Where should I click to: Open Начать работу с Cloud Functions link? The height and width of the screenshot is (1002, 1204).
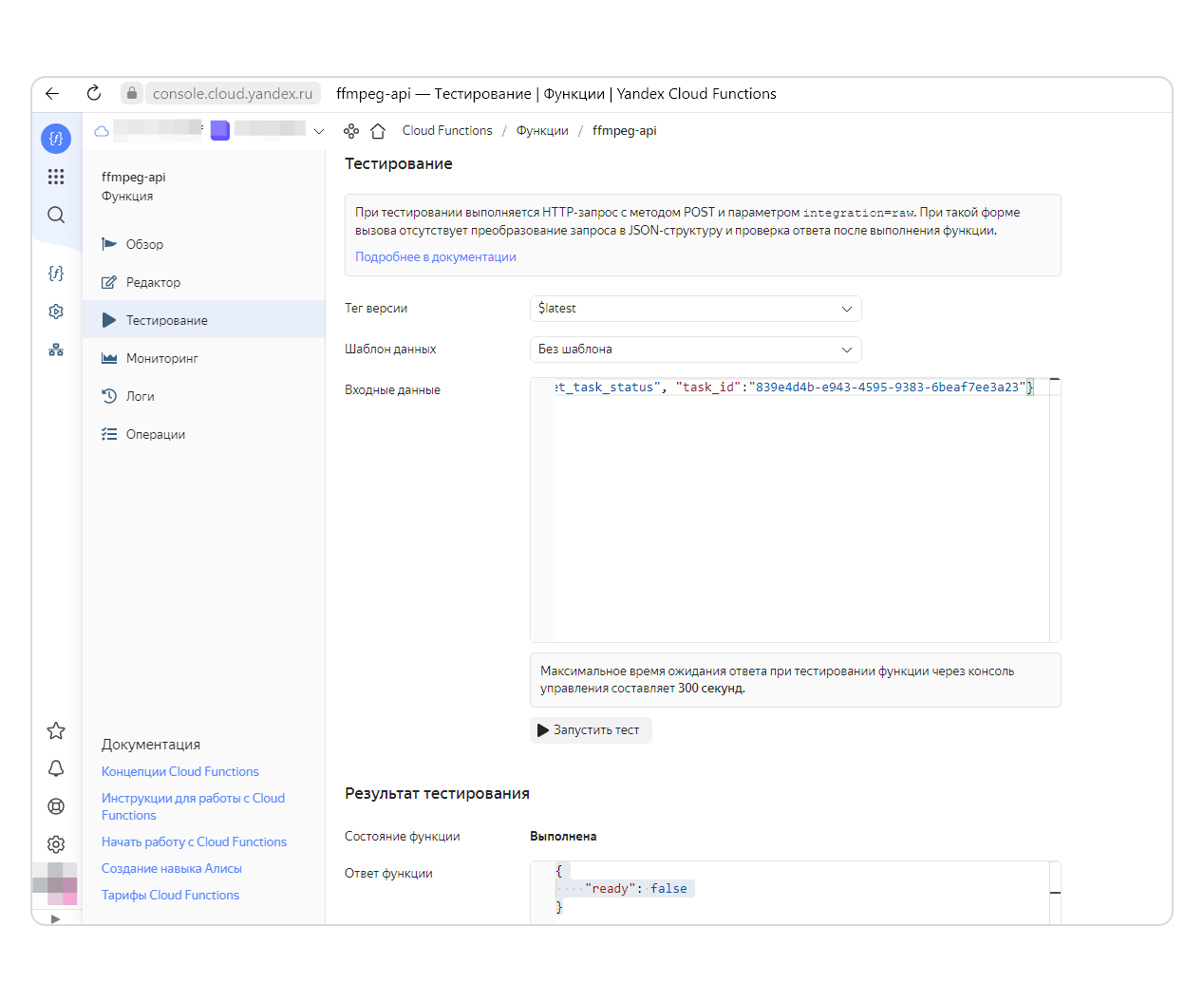194,842
